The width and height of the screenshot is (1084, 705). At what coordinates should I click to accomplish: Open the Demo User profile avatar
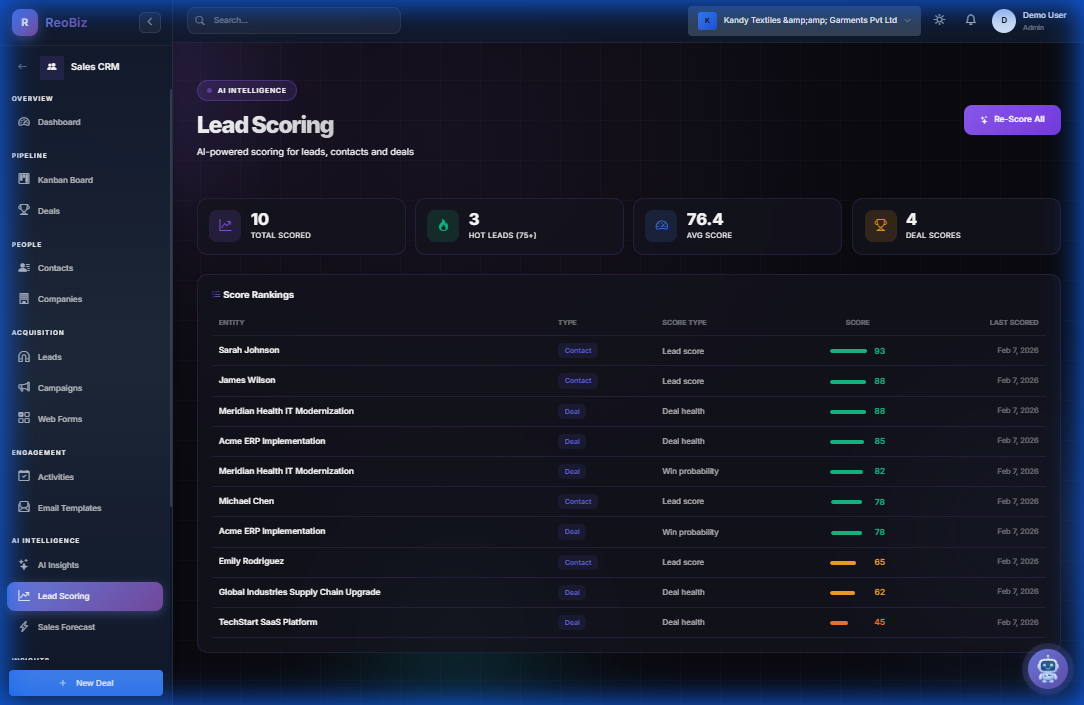pyautogui.click(x=1003, y=20)
